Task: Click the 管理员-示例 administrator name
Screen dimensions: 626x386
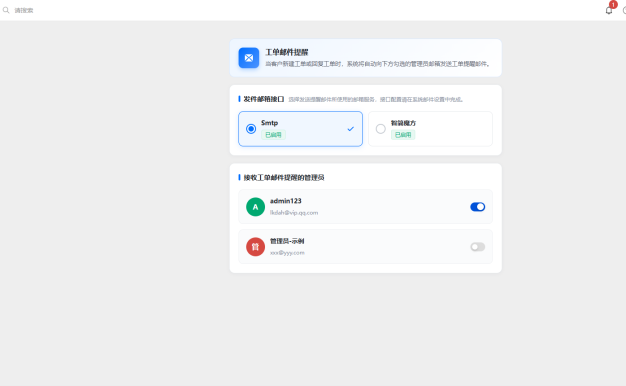Action: [287, 241]
